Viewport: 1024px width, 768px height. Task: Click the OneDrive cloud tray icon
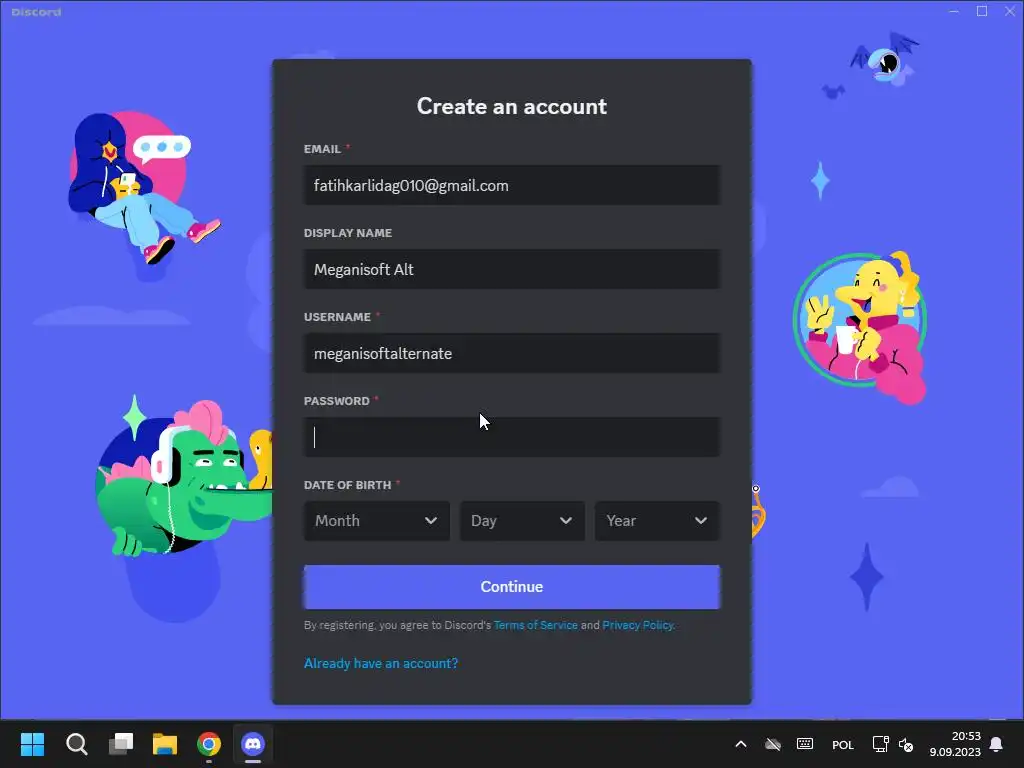point(773,744)
